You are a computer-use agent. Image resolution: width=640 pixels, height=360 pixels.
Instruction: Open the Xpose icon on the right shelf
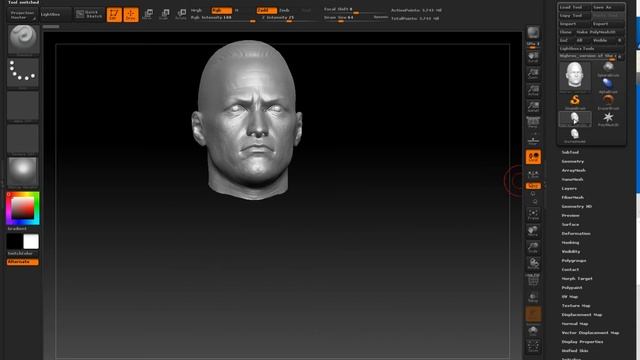pos(533,347)
